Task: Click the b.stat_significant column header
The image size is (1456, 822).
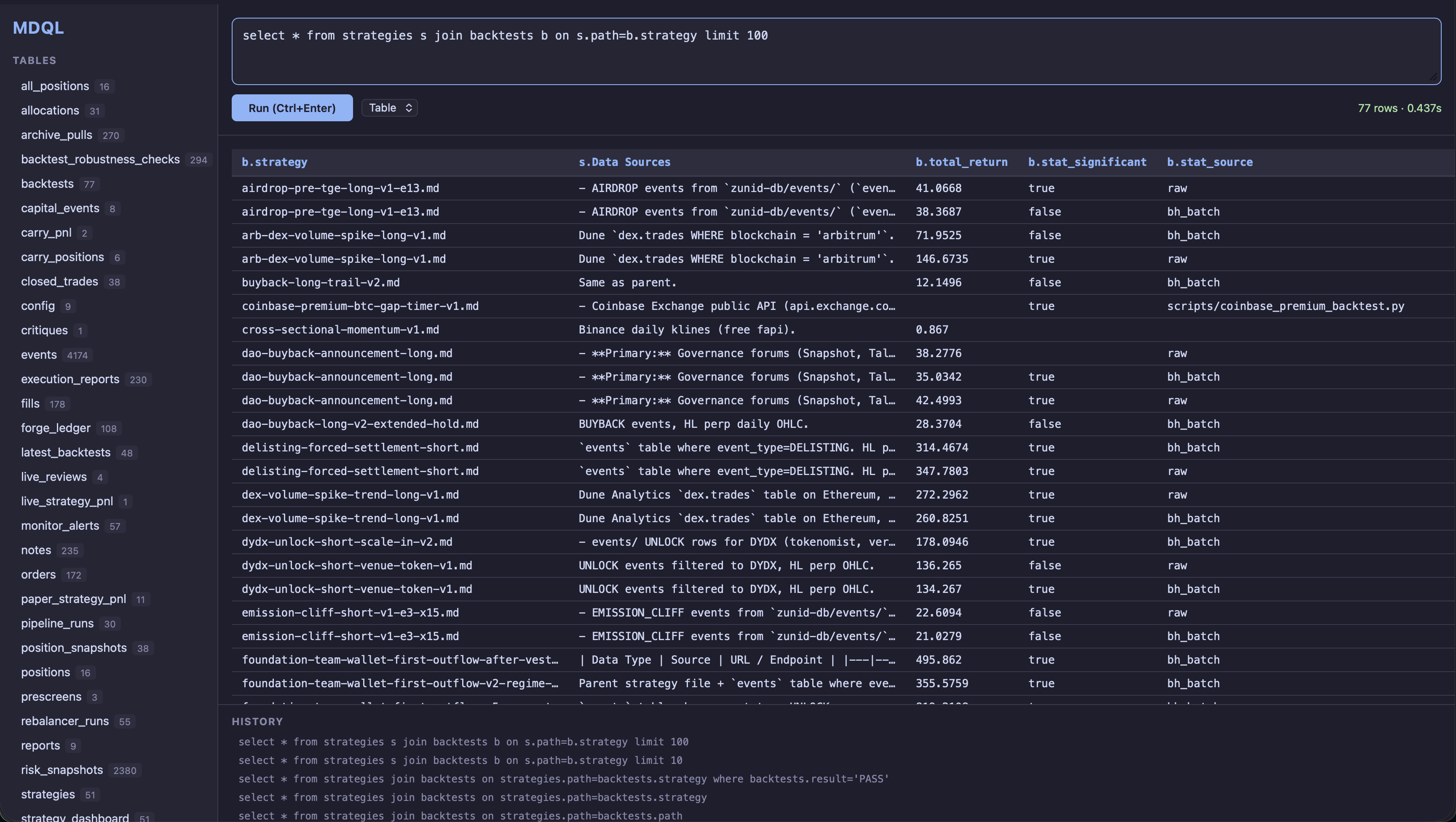Action: [1087, 162]
